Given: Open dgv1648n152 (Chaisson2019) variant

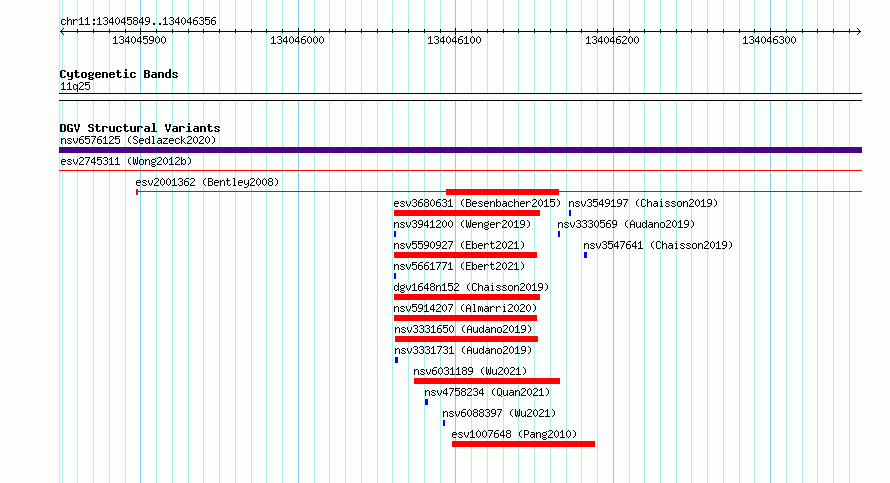Looking at the screenshot, I should [x=471, y=287].
